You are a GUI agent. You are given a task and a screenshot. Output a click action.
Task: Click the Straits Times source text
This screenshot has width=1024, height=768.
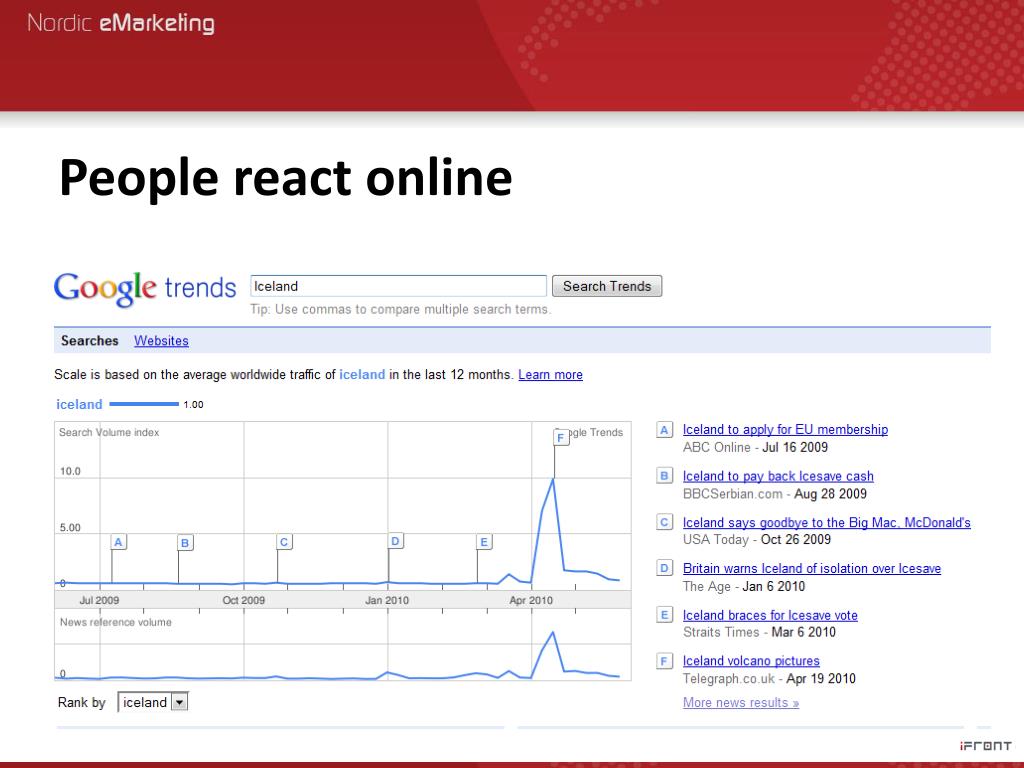tap(721, 632)
